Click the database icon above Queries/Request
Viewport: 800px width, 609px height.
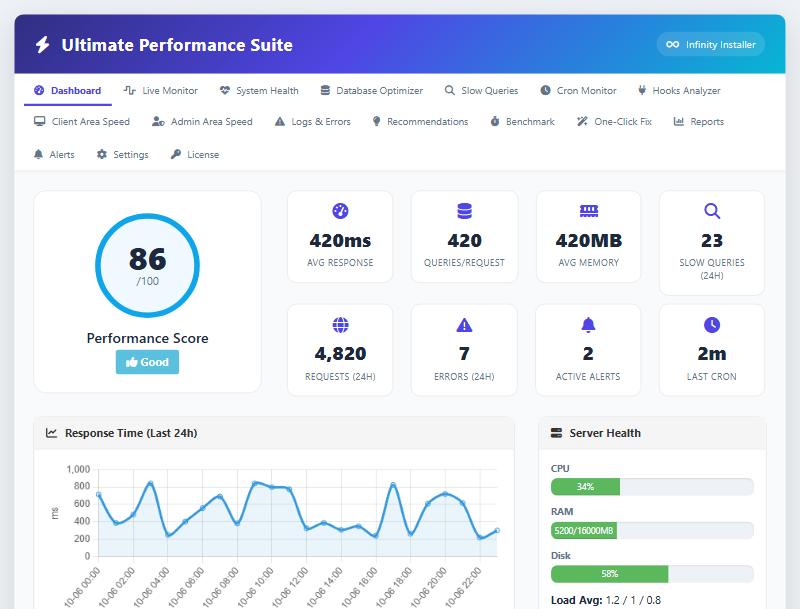coord(464,211)
